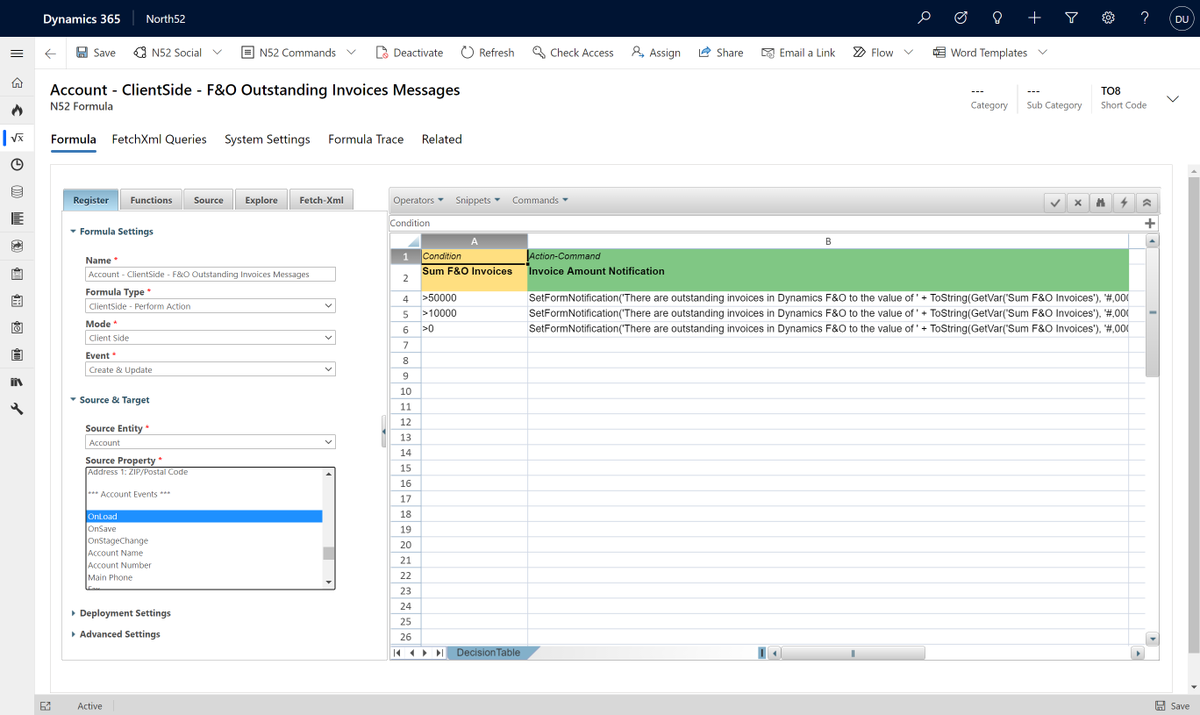Click the panel collapse handle left of the spreadsheet
The height and width of the screenshot is (715, 1200).
pos(384,432)
